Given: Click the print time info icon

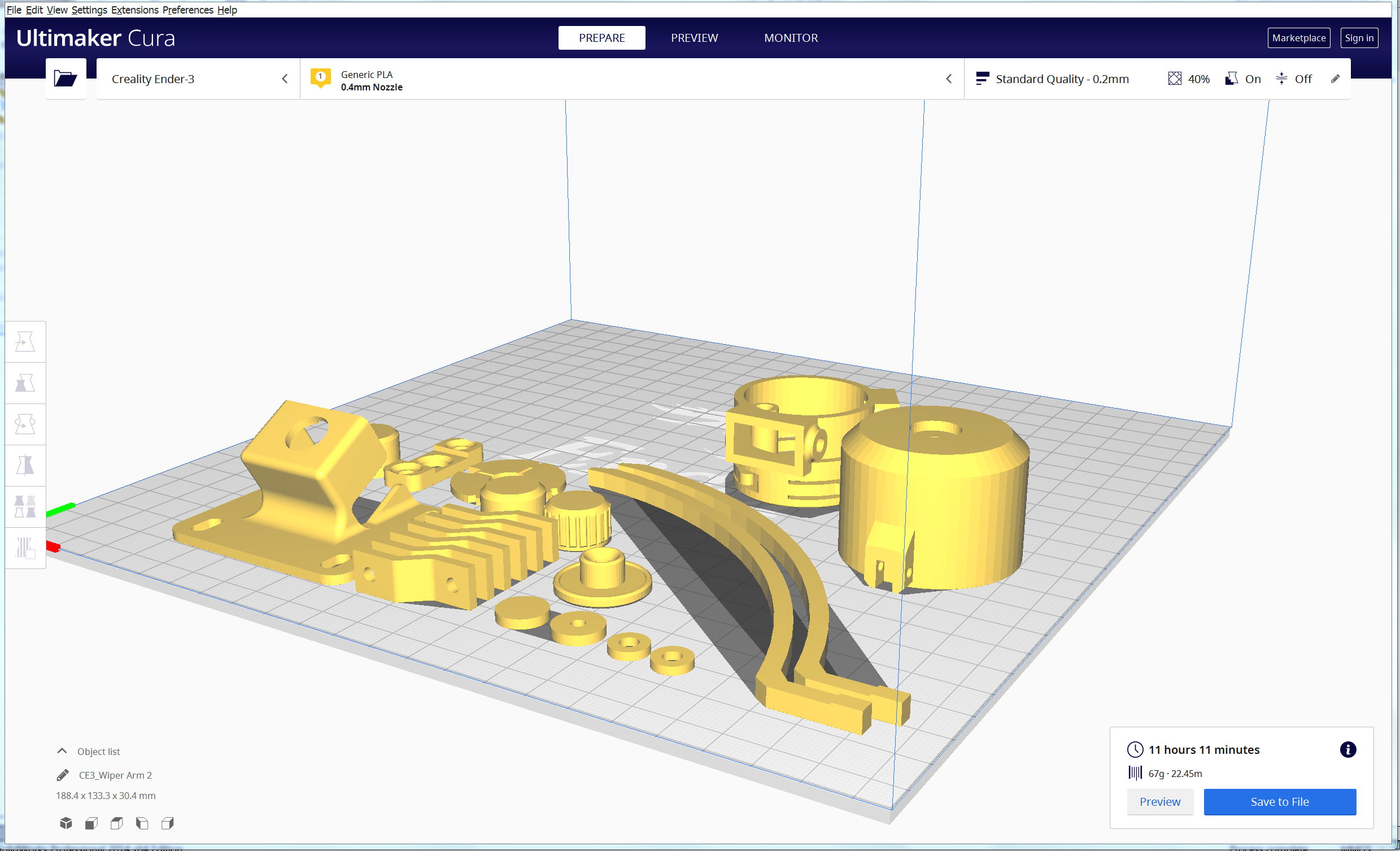Looking at the screenshot, I should point(1347,749).
